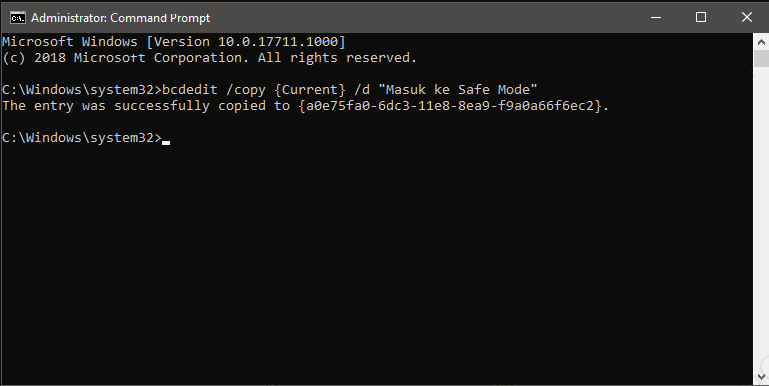769x386 pixels.
Task: Place cursor at the blinking prompt caret
Action: pos(166,143)
